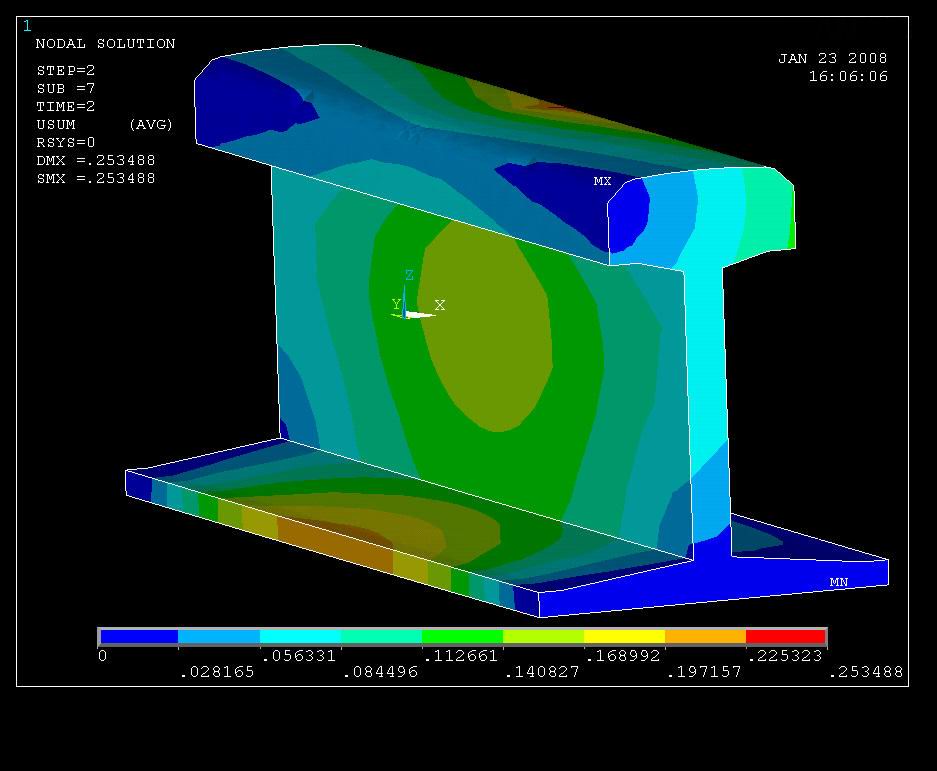Click the DMX =.253488 value
937x771 pixels.
96,160
